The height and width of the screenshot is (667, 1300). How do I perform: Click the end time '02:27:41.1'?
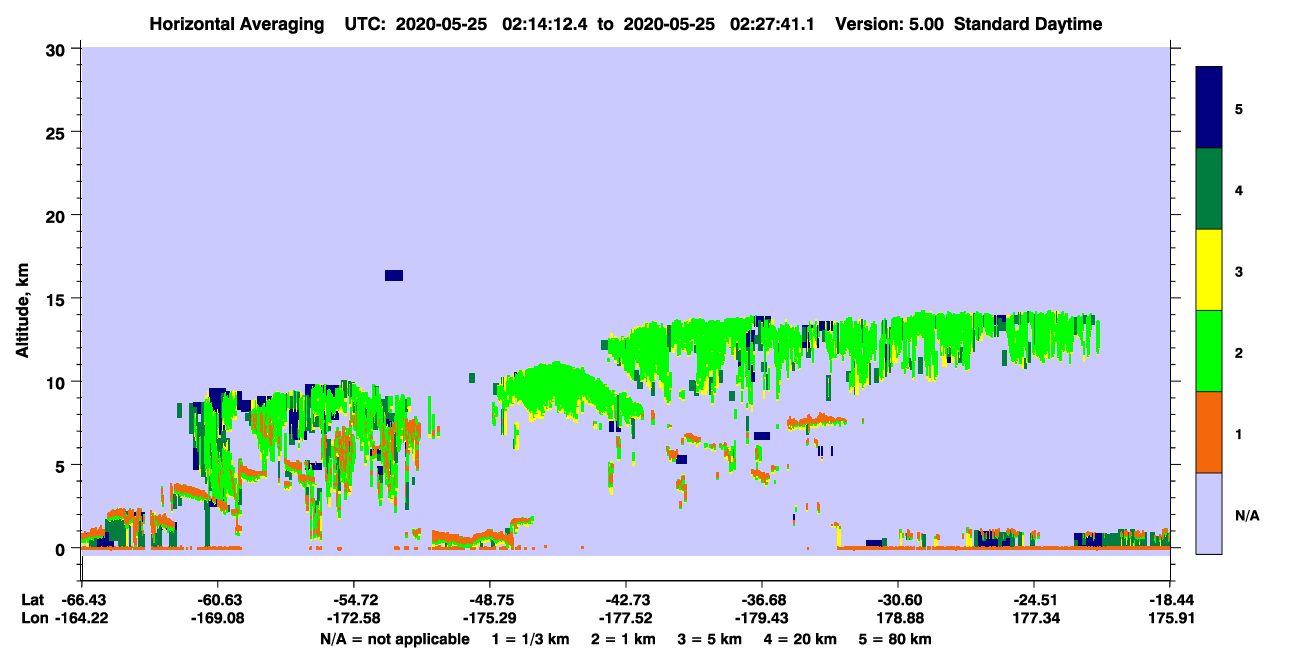click(x=773, y=24)
